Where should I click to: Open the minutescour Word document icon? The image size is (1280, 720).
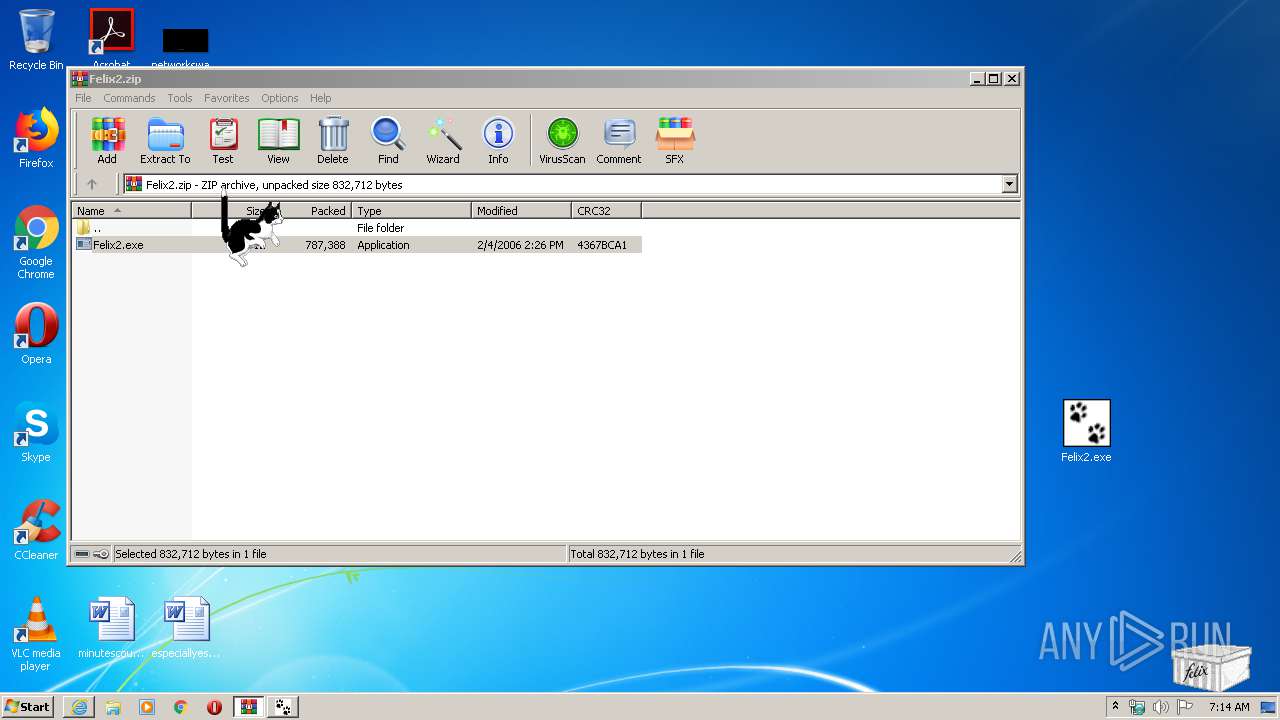[111, 627]
